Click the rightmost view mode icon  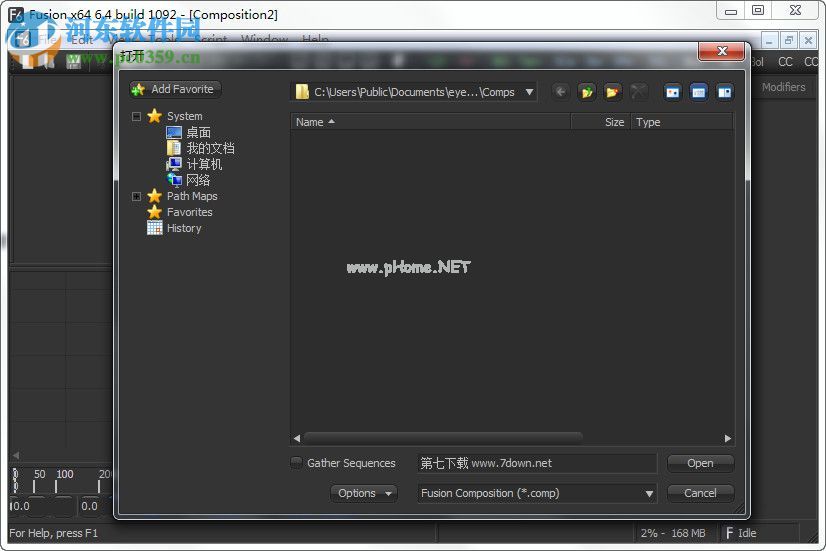pos(725,92)
